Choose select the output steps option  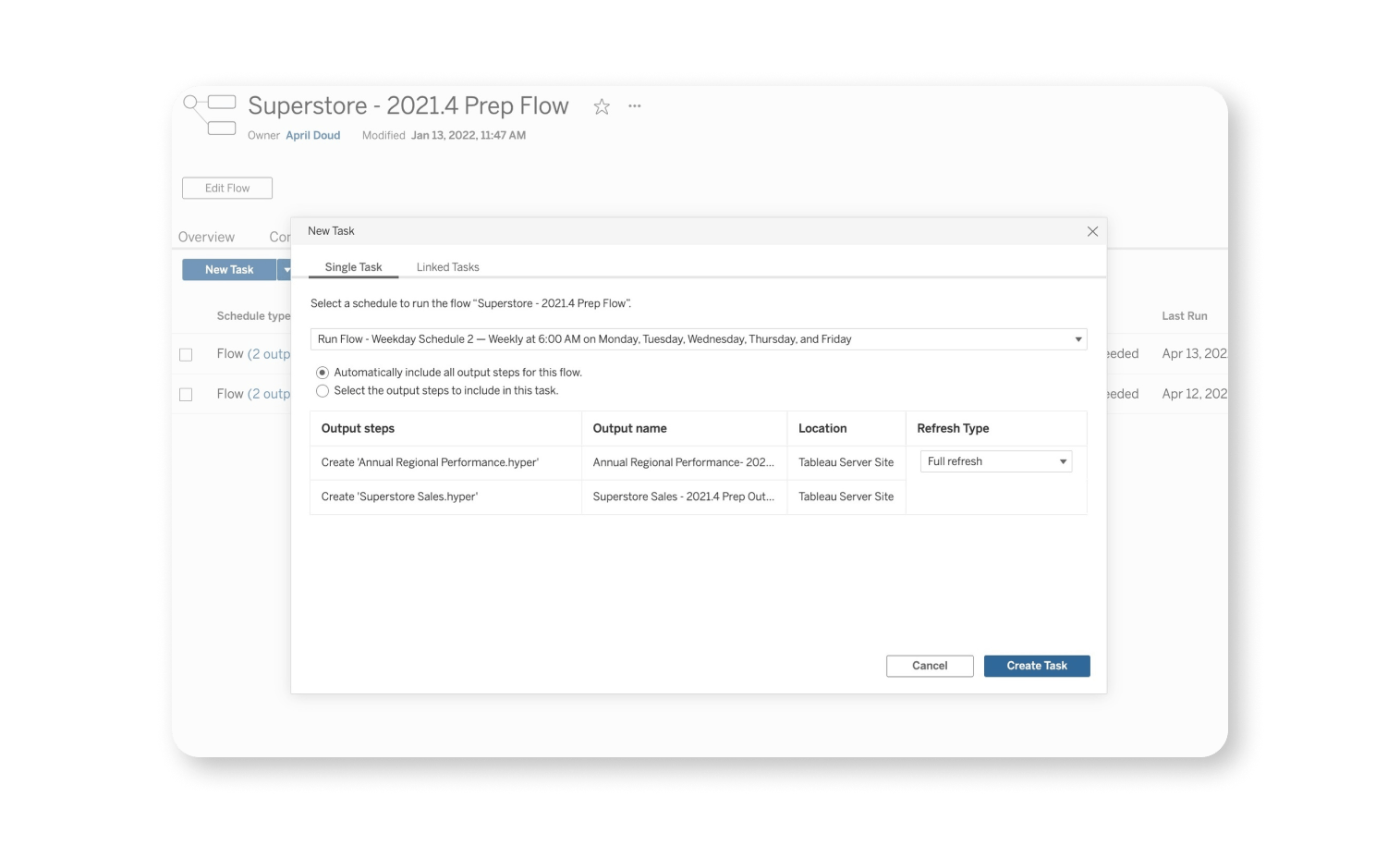point(323,391)
